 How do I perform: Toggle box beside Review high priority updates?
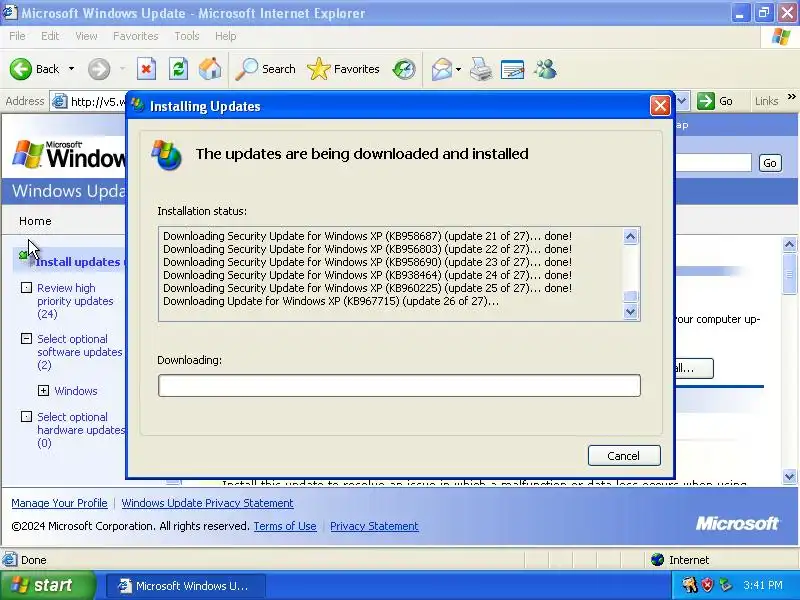[x=26, y=287]
